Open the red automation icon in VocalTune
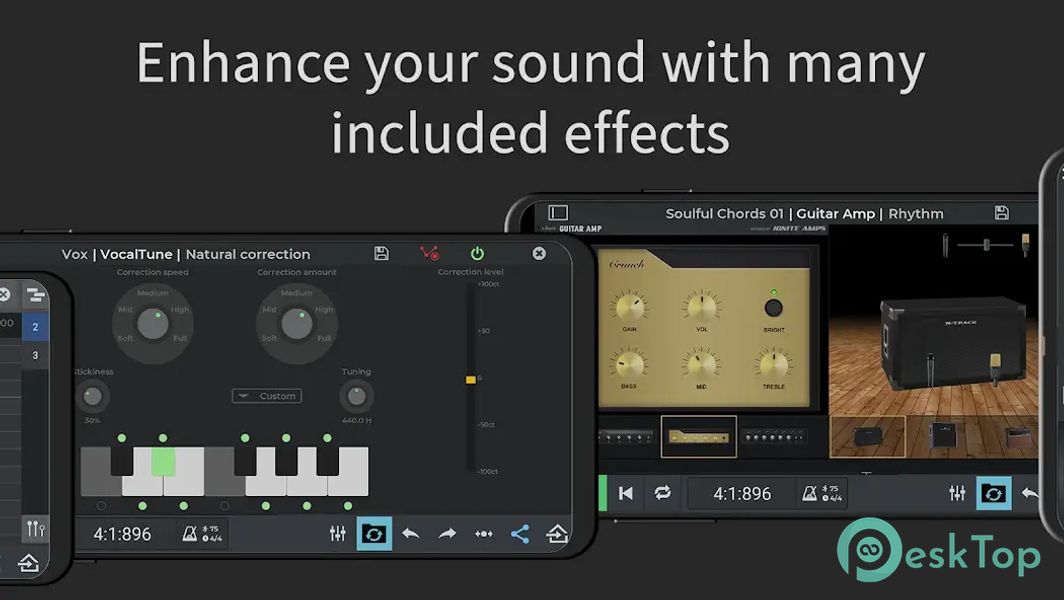The width and height of the screenshot is (1064, 600). point(429,253)
